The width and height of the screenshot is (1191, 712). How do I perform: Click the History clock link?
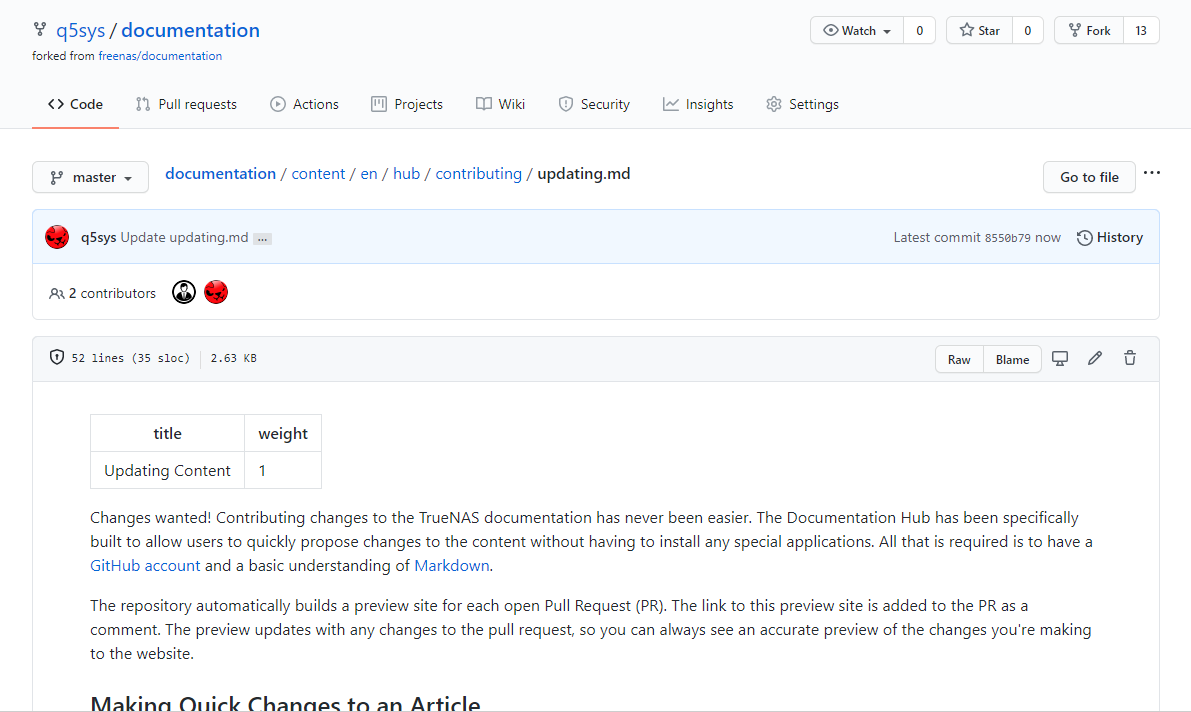(1109, 237)
